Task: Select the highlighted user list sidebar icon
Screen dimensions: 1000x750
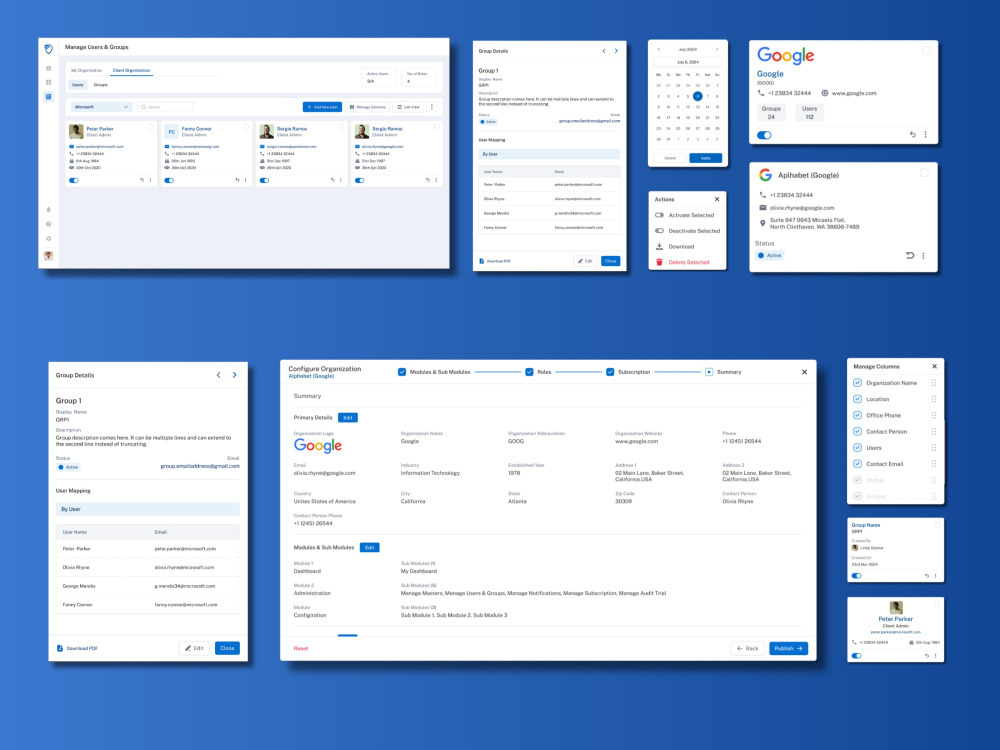Action: [48, 96]
